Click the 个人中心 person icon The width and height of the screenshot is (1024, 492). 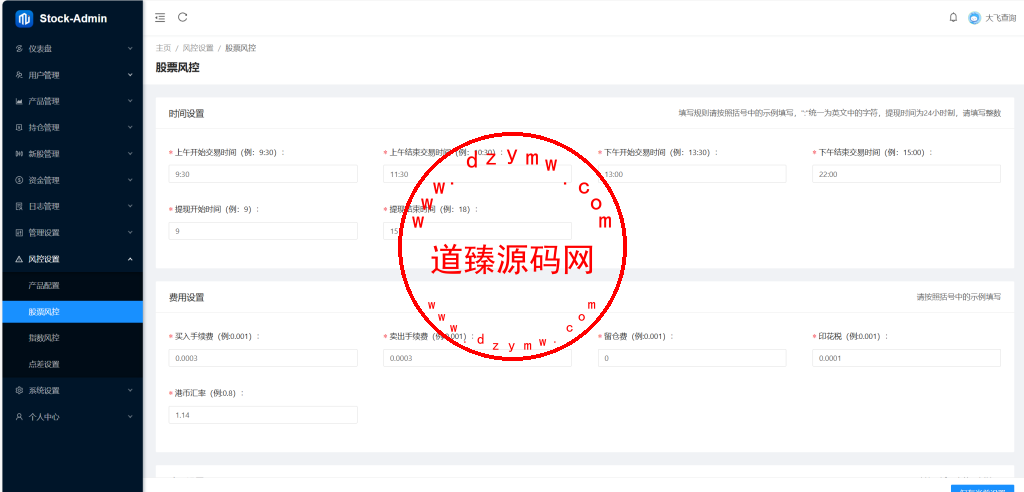pos(19,417)
